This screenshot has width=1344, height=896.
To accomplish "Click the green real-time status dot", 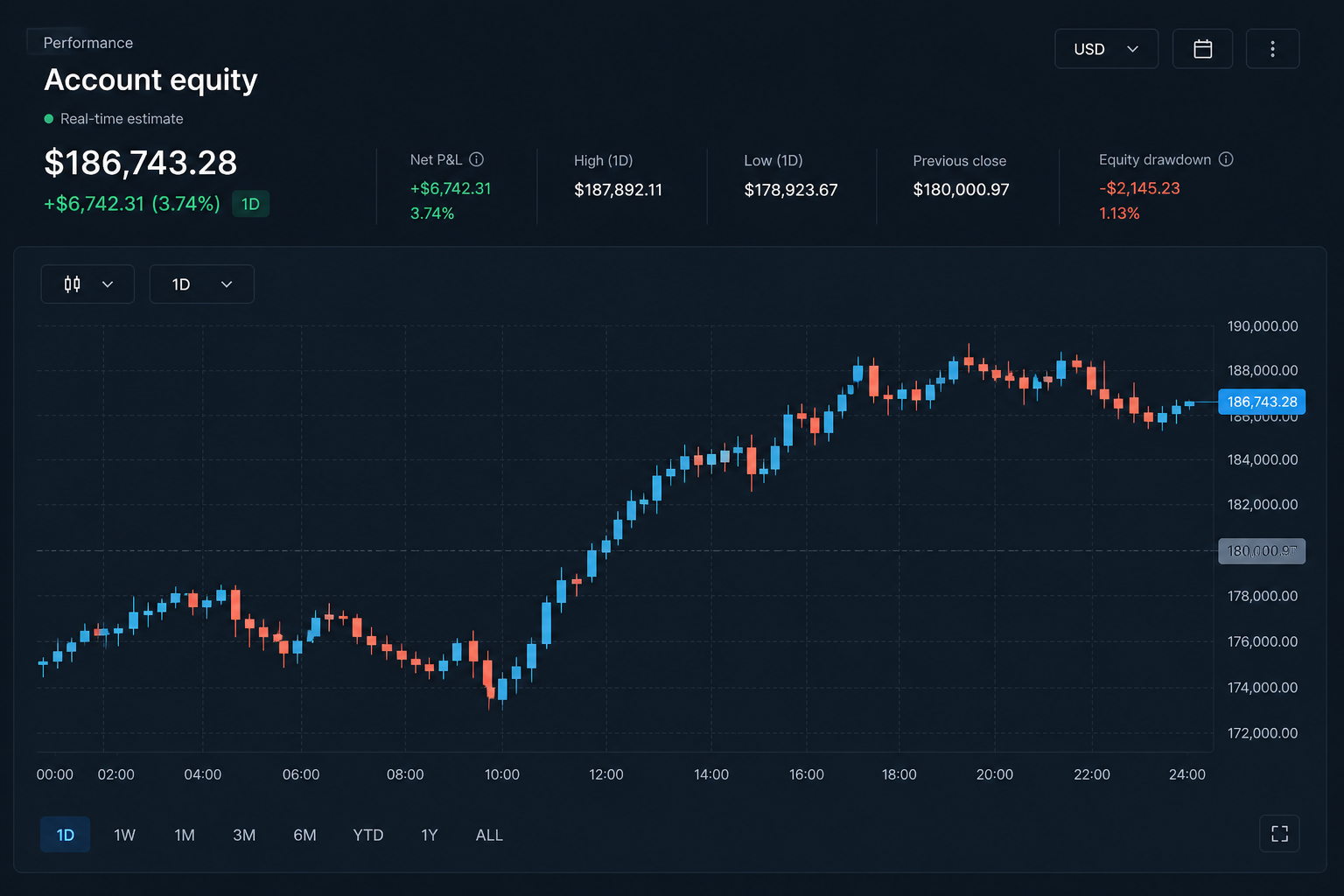I will click(49, 119).
